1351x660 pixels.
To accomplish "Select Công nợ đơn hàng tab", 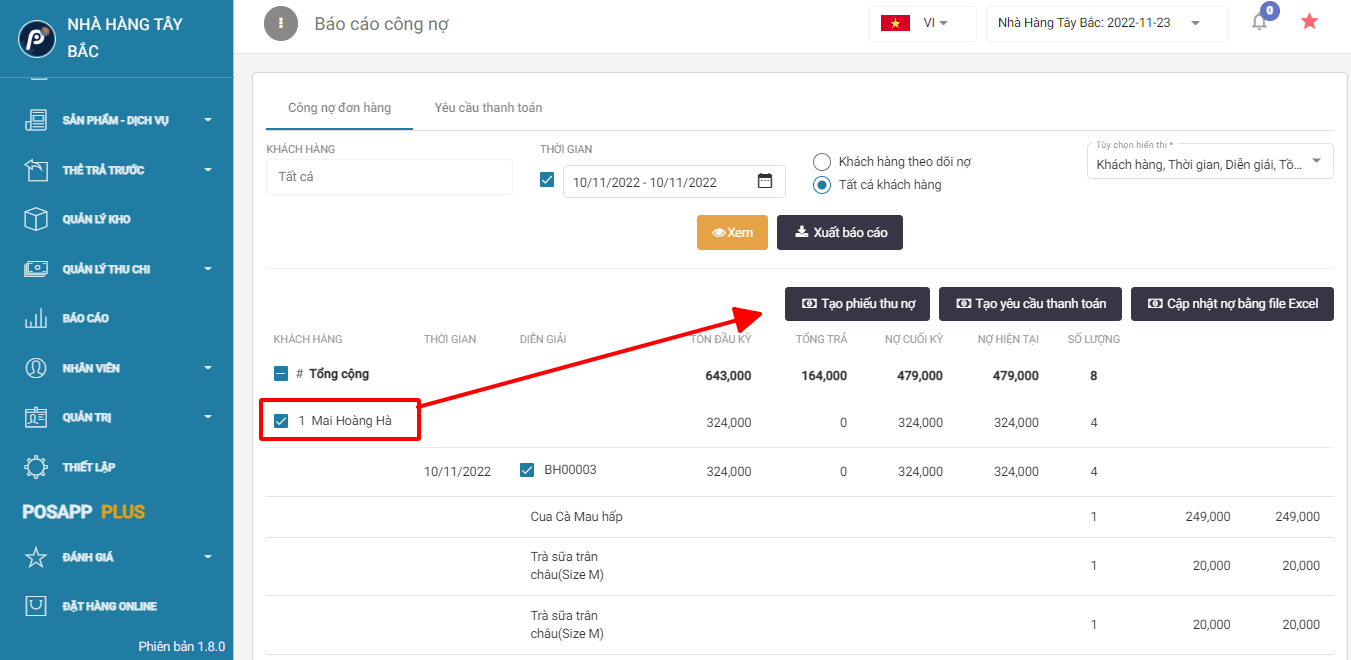I will pyautogui.click(x=339, y=107).
